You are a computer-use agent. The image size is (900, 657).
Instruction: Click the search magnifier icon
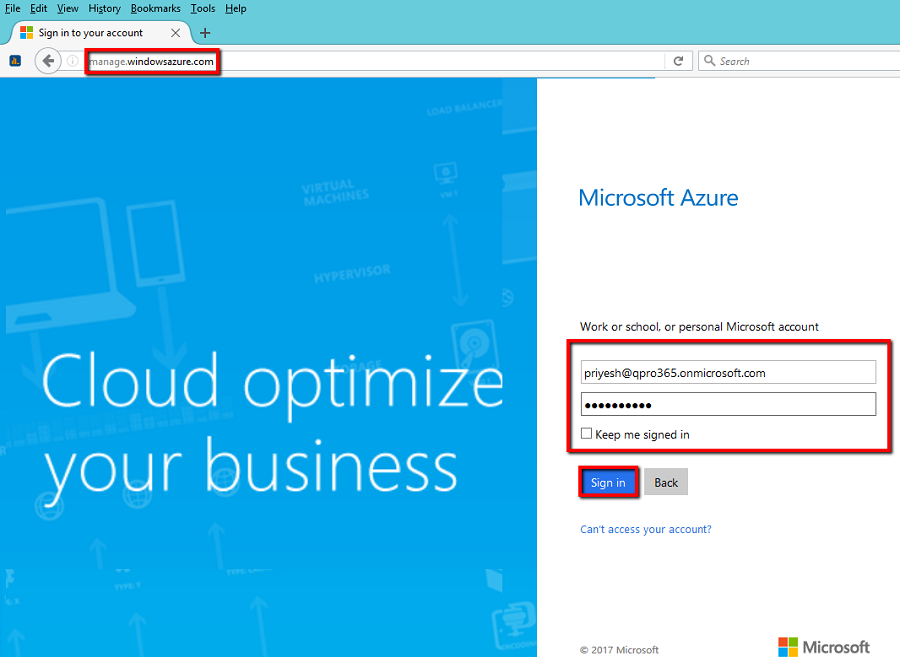pos(709,61)
